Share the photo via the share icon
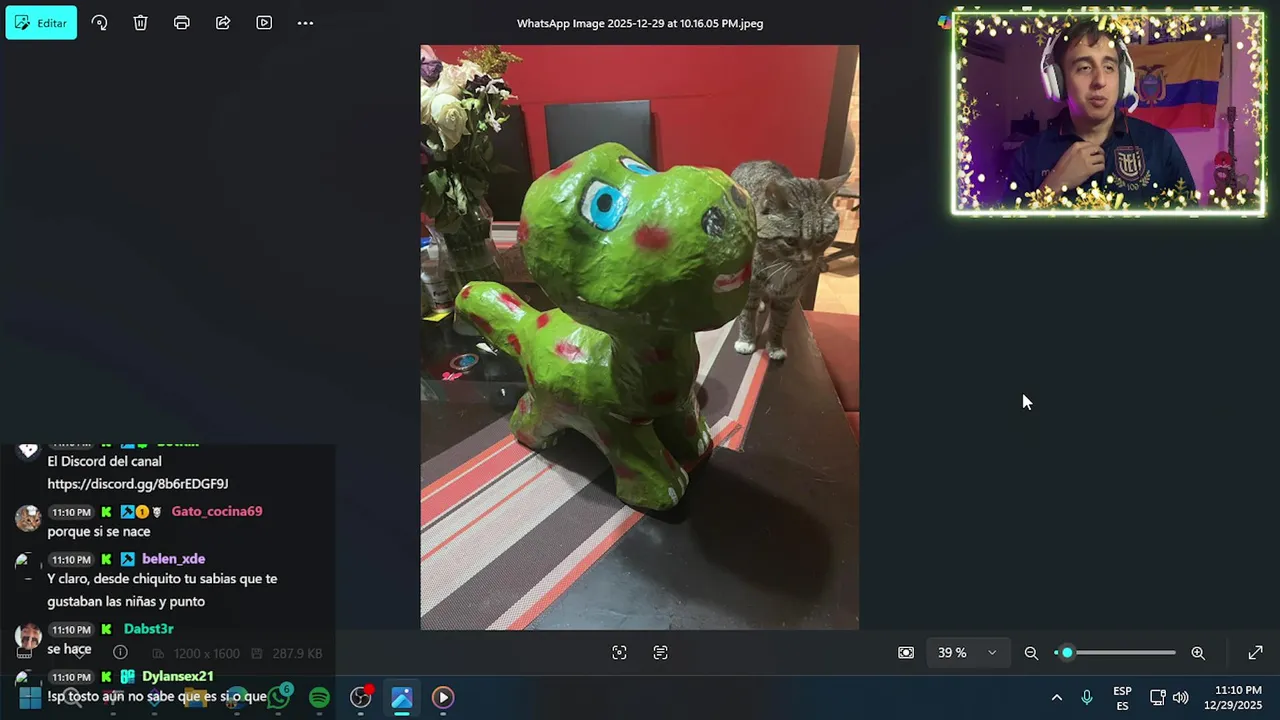Screen dimensions: 1280x720 pyautogui.click(x=223, y=23)
